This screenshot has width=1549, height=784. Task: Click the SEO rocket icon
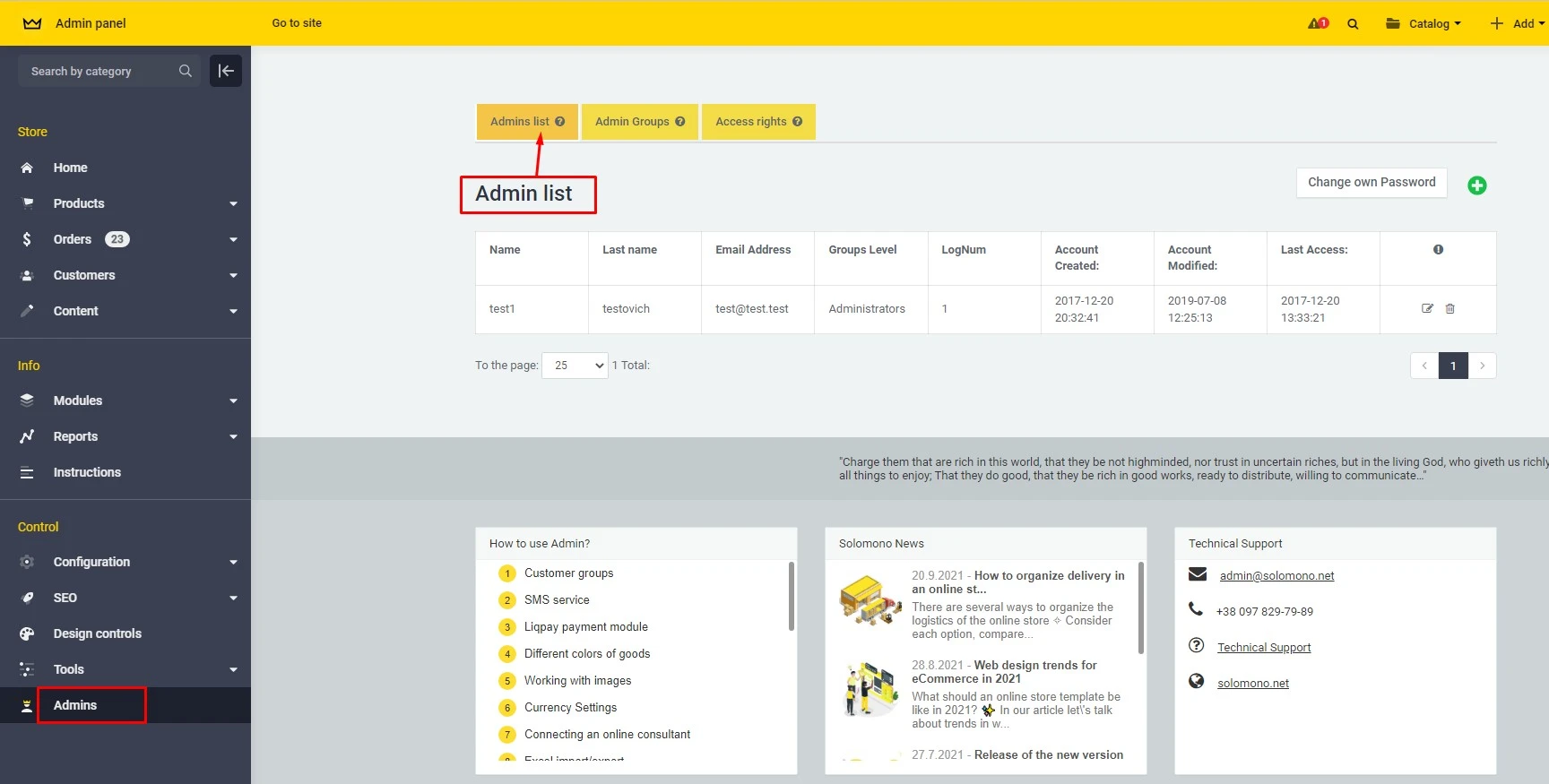pos(27,598)
